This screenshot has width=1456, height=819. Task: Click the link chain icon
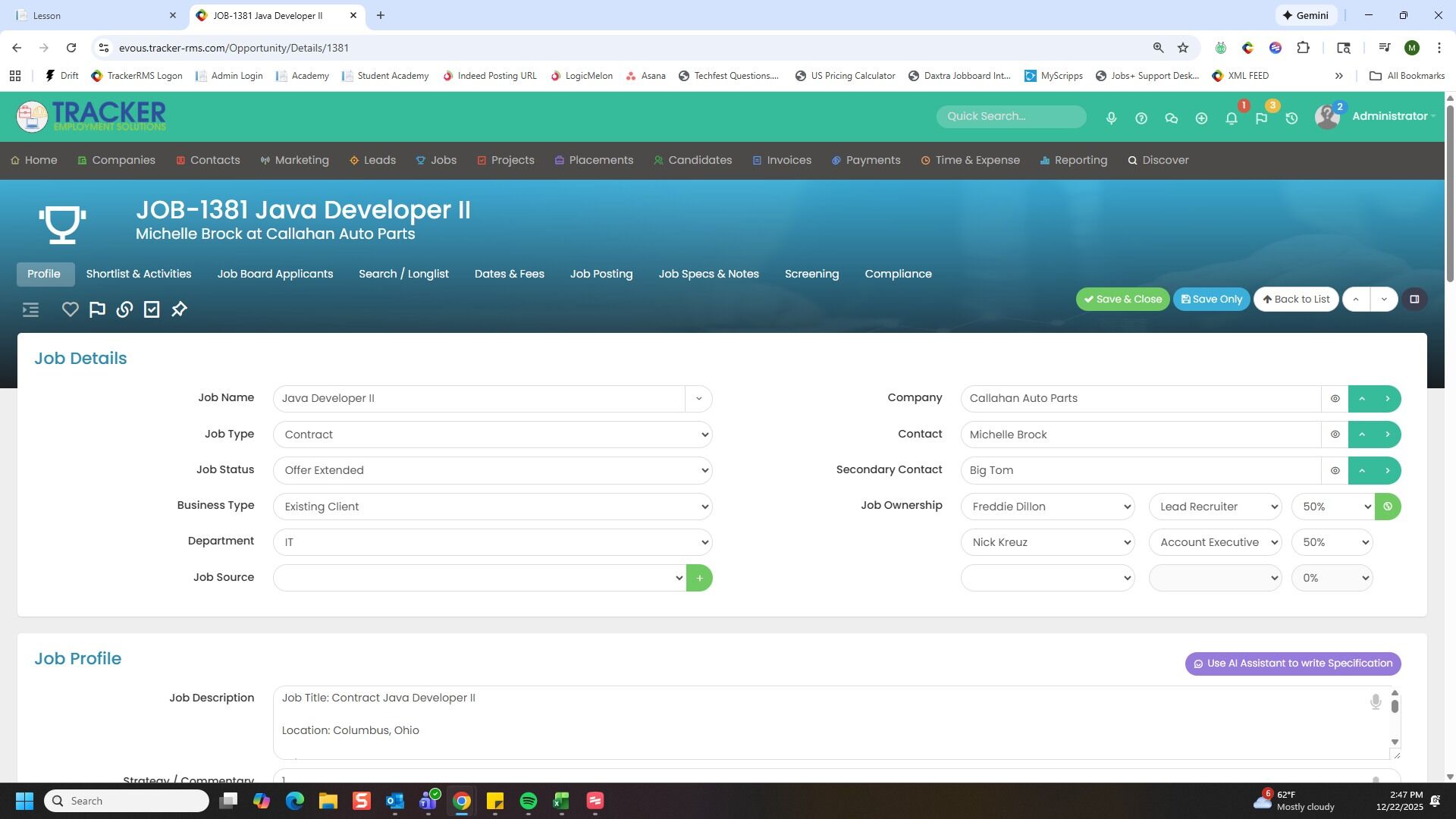124,309
